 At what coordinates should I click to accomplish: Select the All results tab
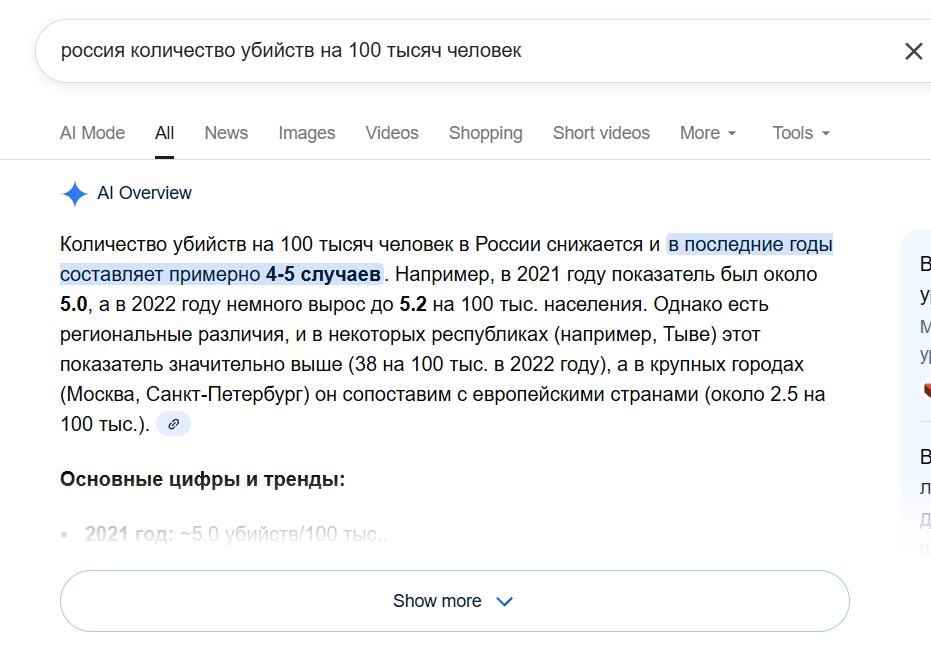click(164, 133)
